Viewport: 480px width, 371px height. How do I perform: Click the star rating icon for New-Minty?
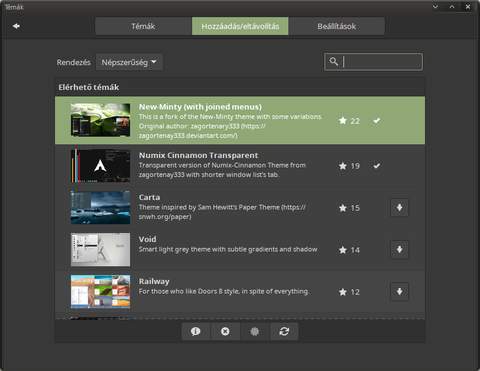point(343,120)
